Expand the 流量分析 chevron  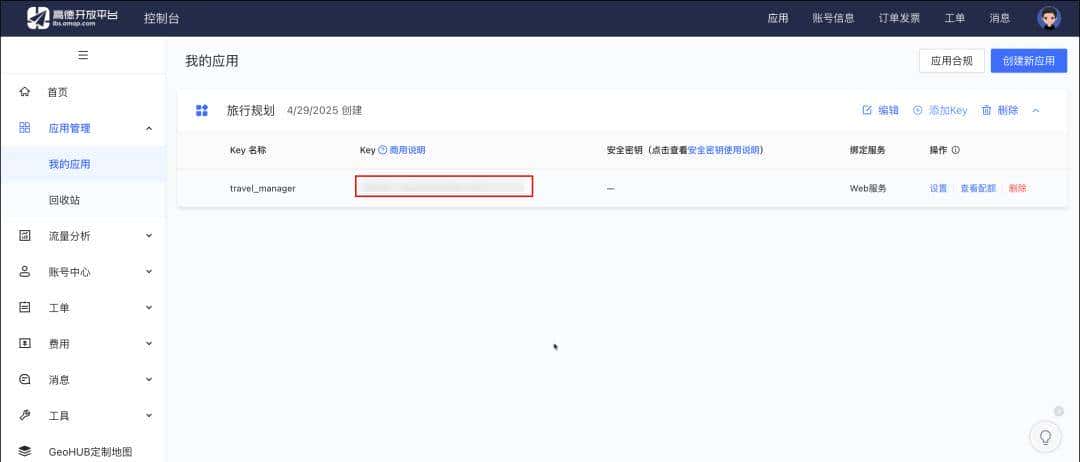coord(149,235)
